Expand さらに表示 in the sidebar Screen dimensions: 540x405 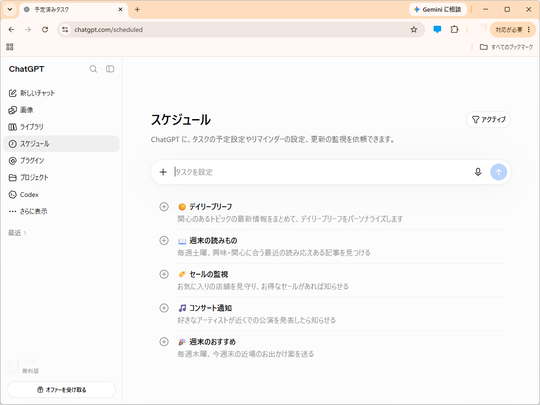[x=28, y=211]
